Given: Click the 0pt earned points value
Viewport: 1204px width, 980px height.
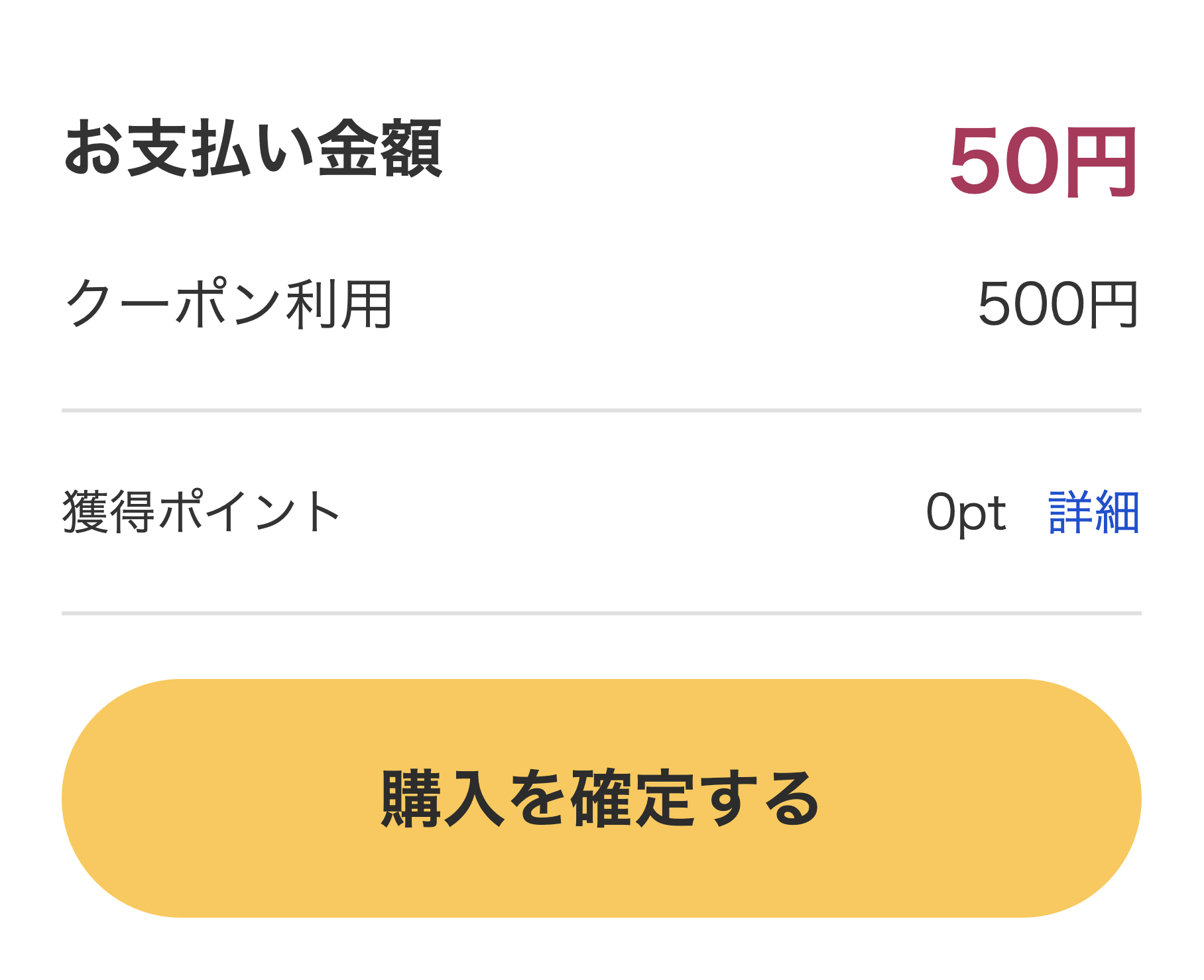Looking at the screenshot, I should click(965, 513).
